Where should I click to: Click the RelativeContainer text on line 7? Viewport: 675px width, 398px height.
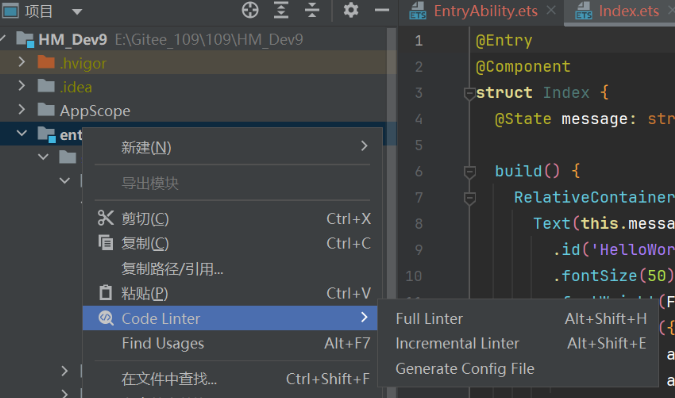594,197
